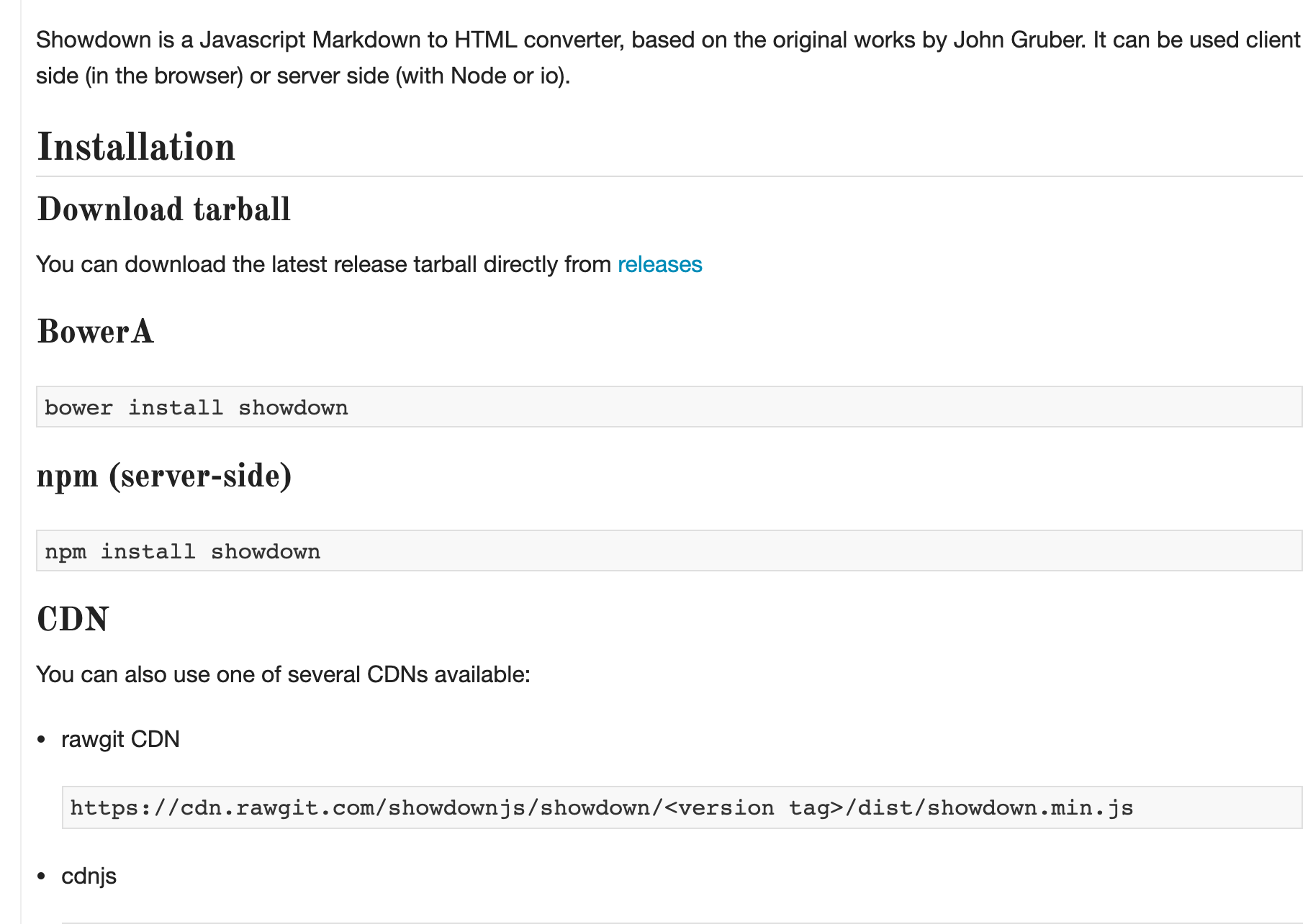Click the cdnjs list item
The width and height of the screenshot is (1313, 924).
(x=89, y=876)
